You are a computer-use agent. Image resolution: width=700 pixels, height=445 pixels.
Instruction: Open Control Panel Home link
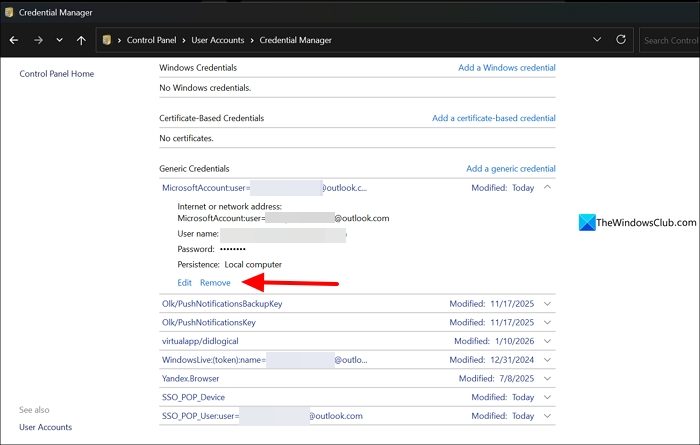pyautogui.click(x=57, y=74)
